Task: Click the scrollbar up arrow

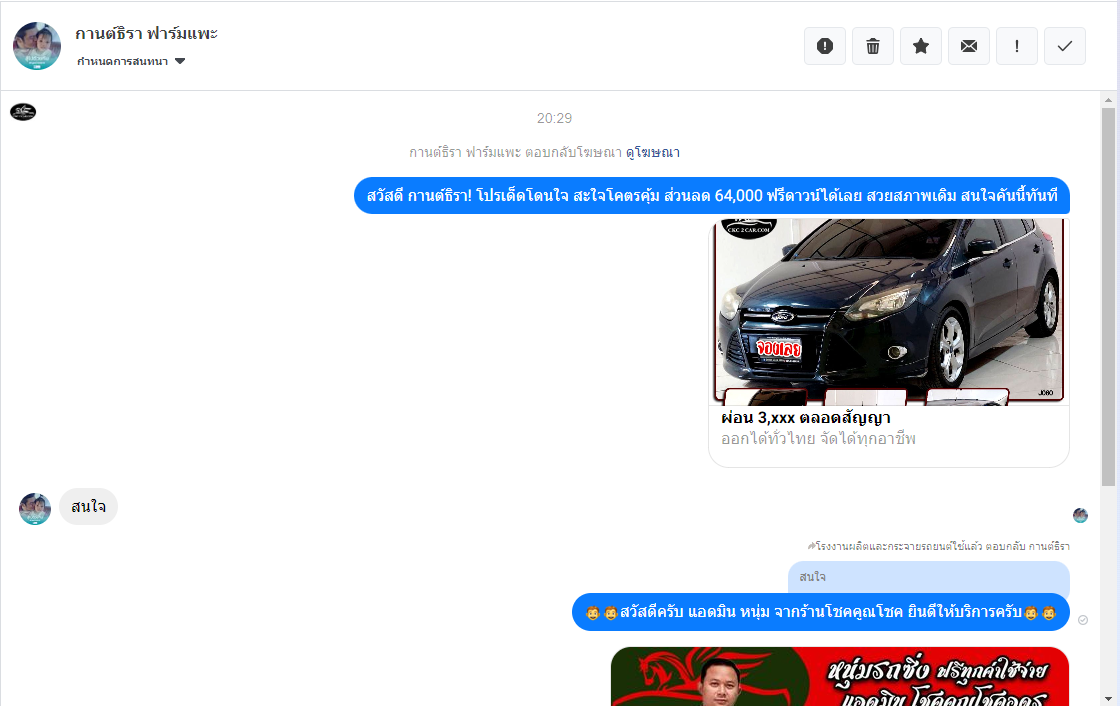Action: 1108,100
